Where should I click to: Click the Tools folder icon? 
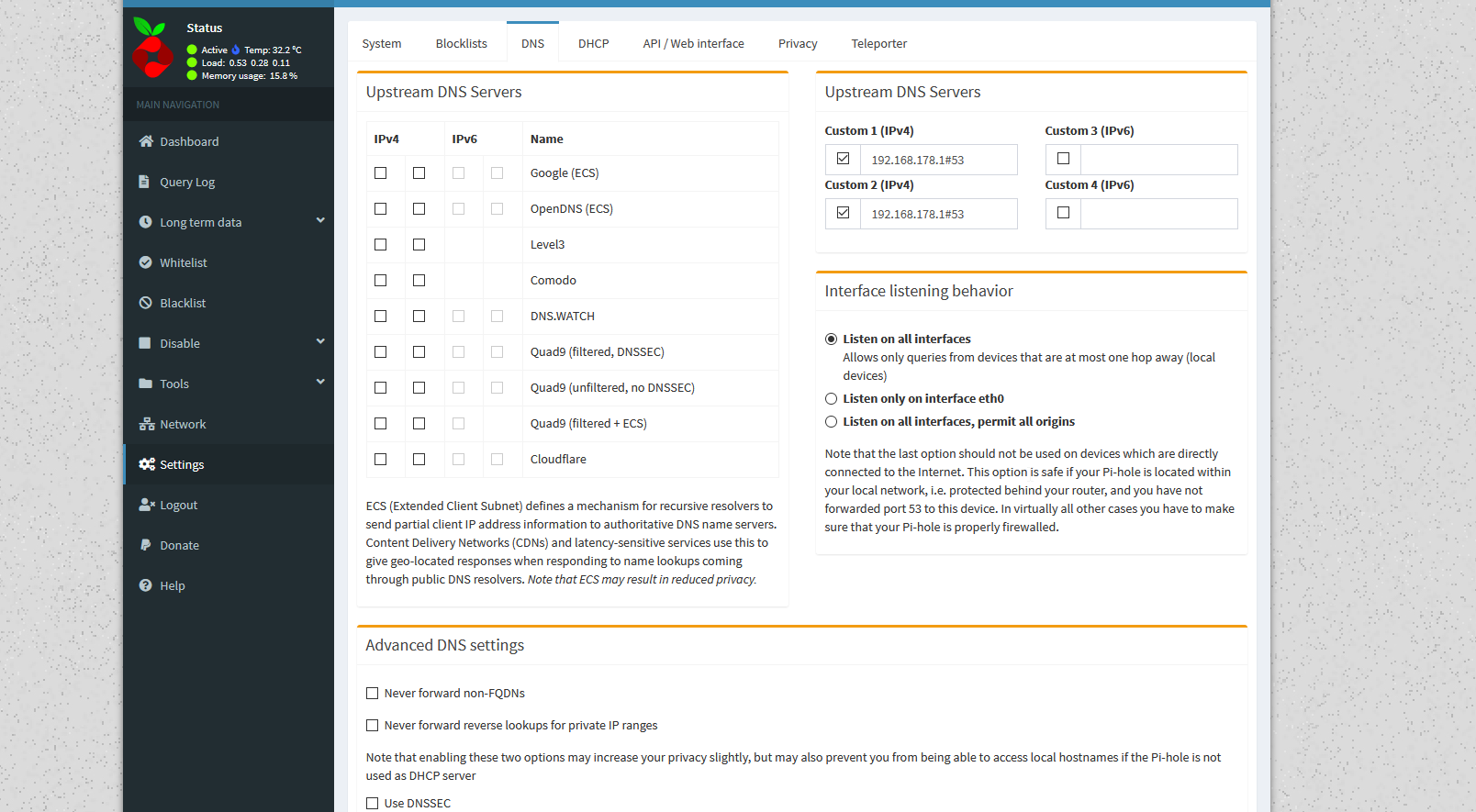[145, 384]
